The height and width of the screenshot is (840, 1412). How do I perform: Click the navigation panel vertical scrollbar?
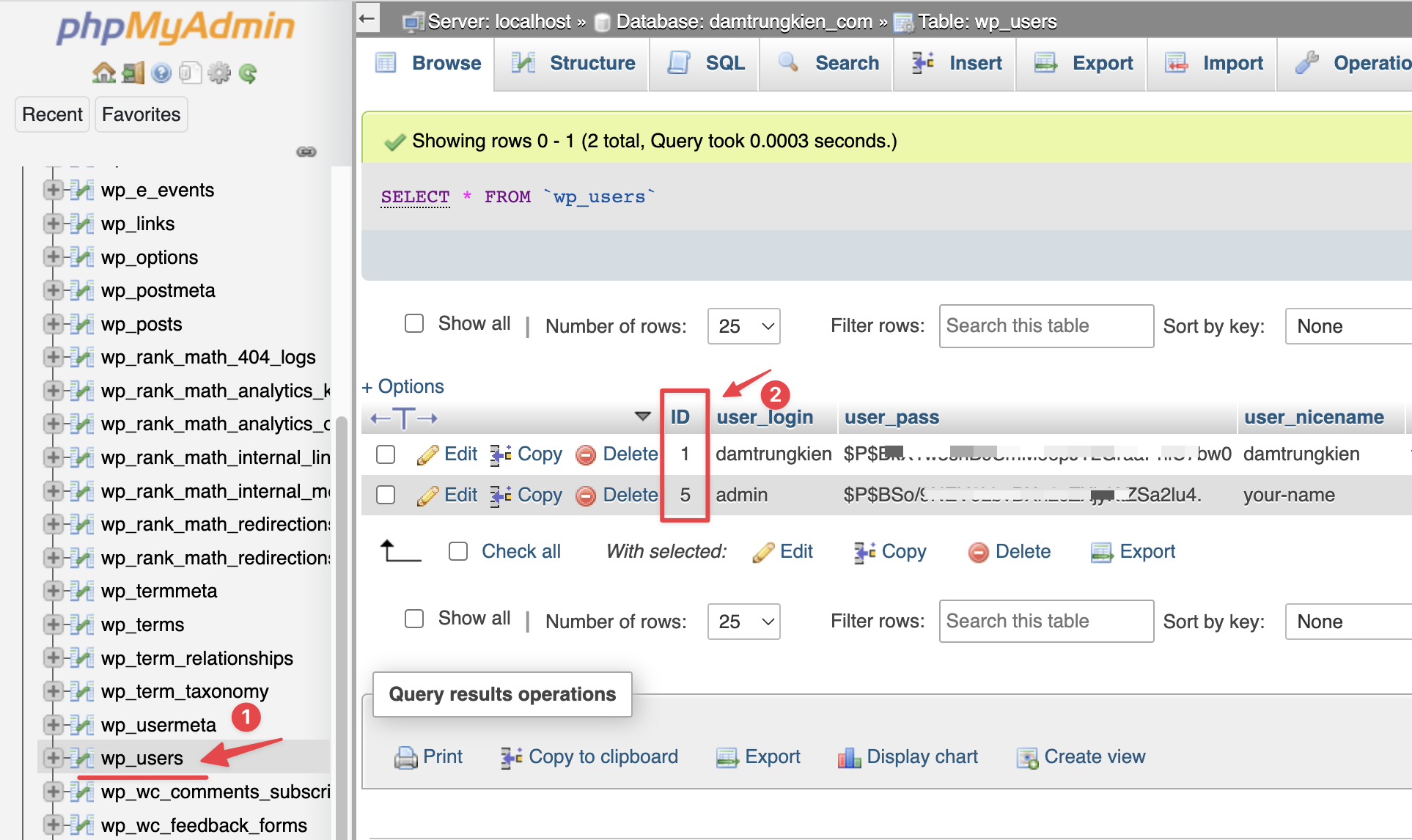point(341,628)
